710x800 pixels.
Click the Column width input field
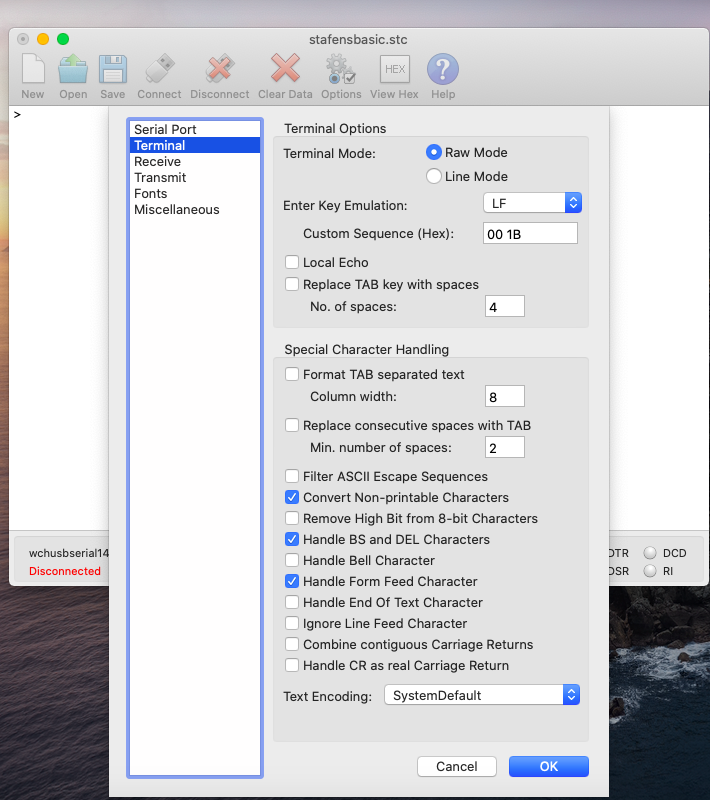point(504,397)
